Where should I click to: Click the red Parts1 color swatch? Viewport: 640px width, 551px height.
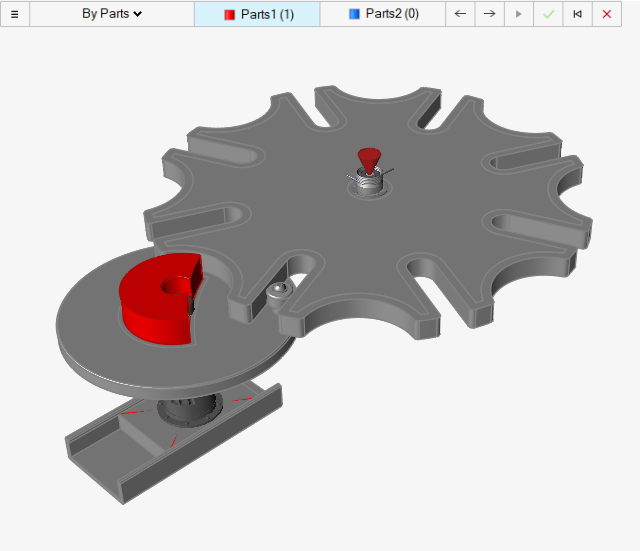(x=229, y=15)
